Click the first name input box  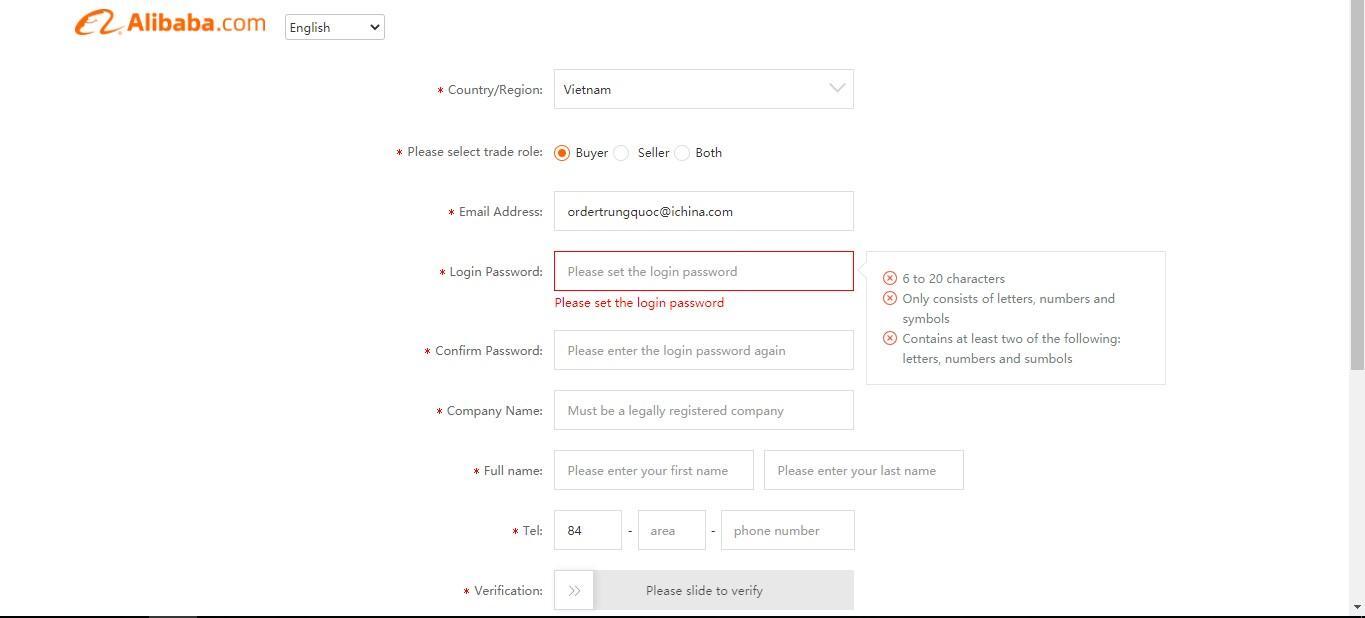[654, 470]
